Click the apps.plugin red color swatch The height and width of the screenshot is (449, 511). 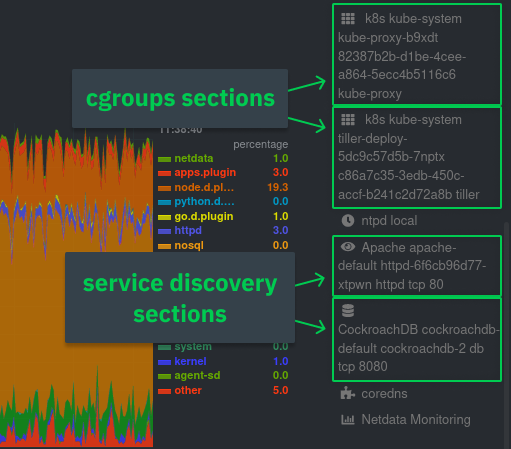coord(164,174)
